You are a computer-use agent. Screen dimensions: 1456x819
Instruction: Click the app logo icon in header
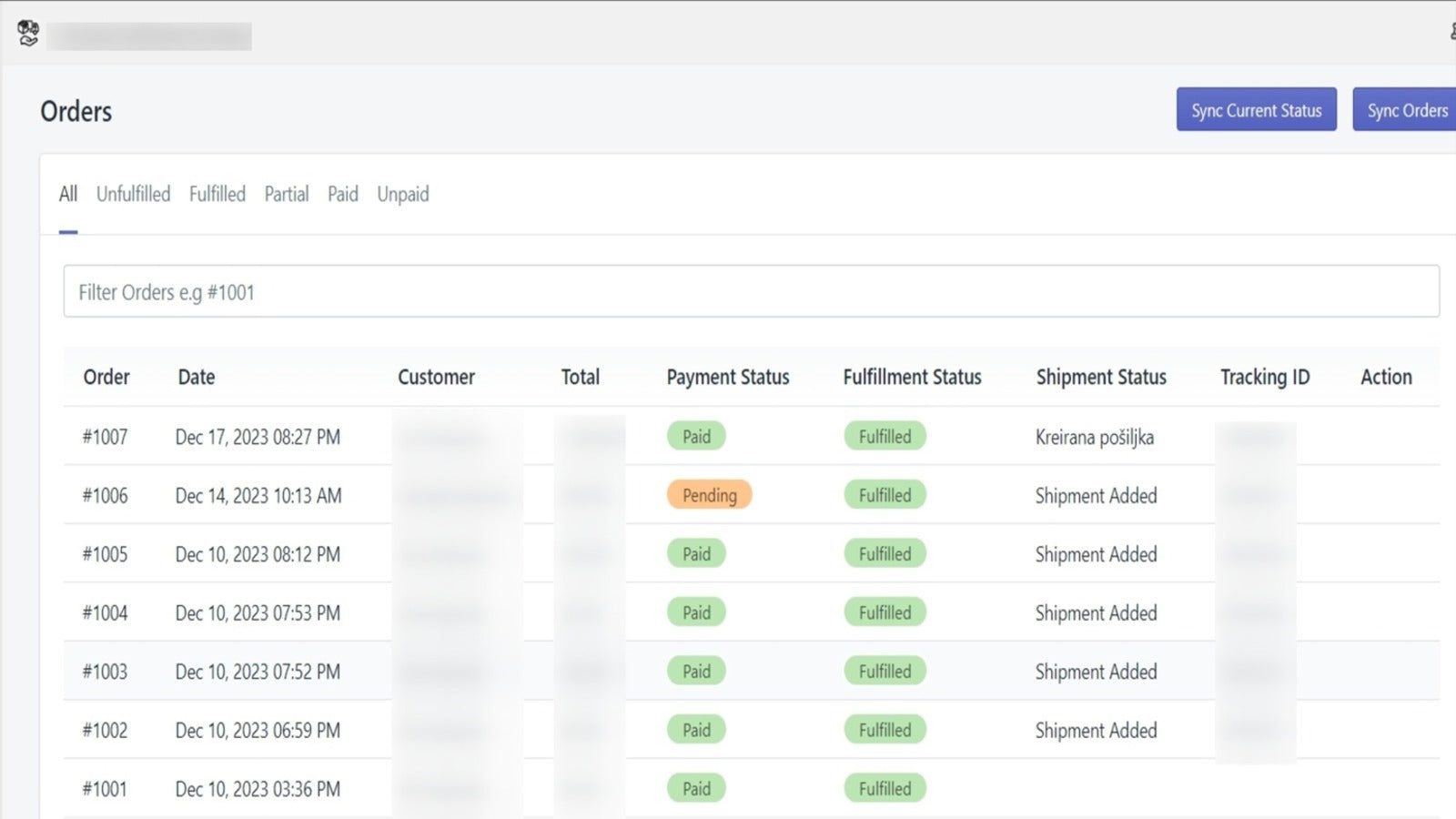(28, 34)
